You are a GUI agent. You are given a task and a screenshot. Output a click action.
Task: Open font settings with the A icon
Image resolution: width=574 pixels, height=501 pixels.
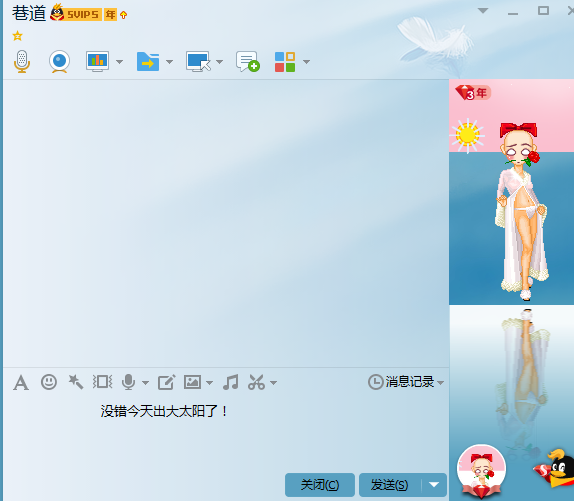tap(21, 383)
